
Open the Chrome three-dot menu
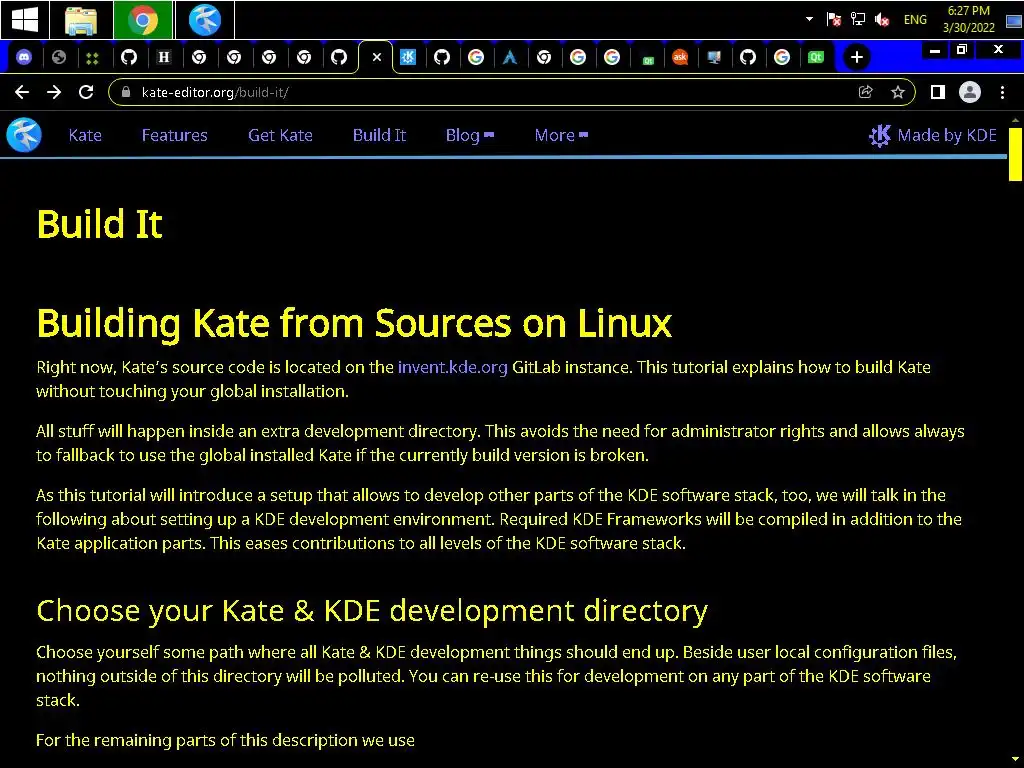click(x=1002, y=92)
